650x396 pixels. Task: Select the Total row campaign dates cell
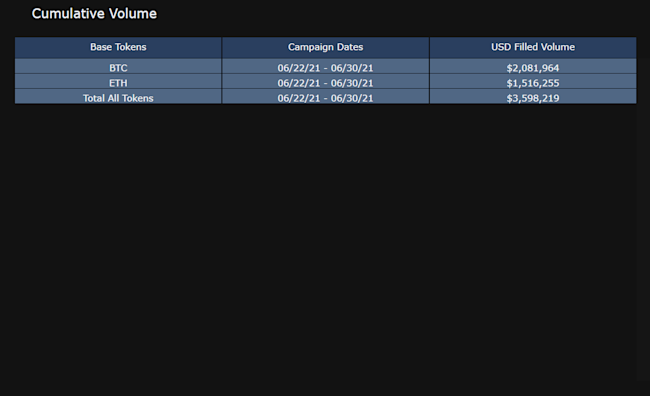coord(325,98)
